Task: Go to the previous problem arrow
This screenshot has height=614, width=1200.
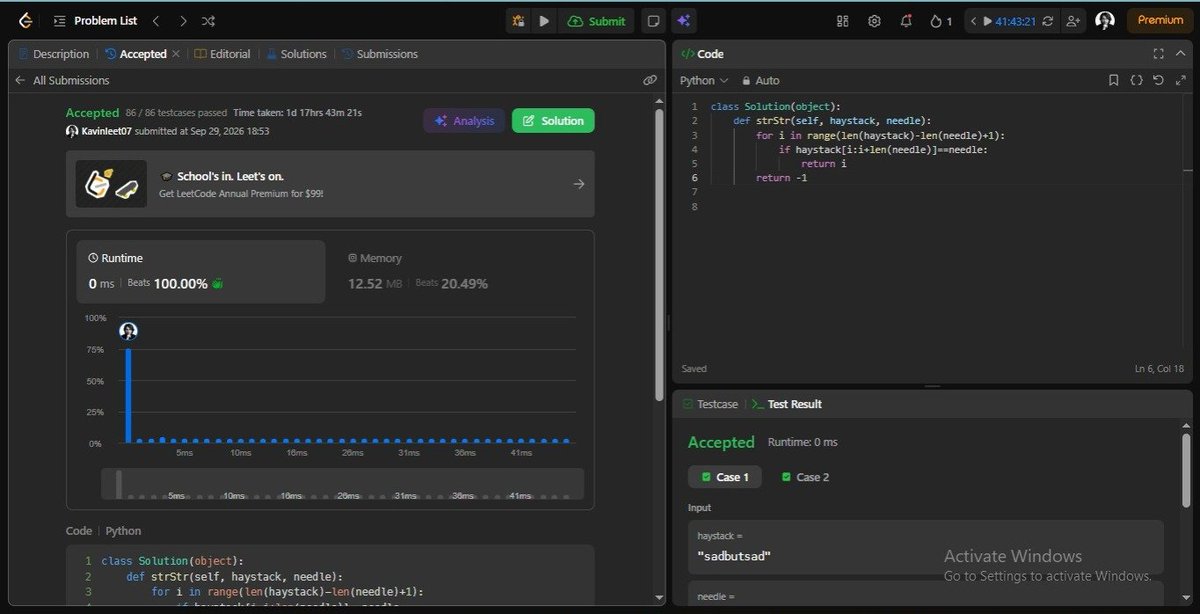Action: [155, 20]
